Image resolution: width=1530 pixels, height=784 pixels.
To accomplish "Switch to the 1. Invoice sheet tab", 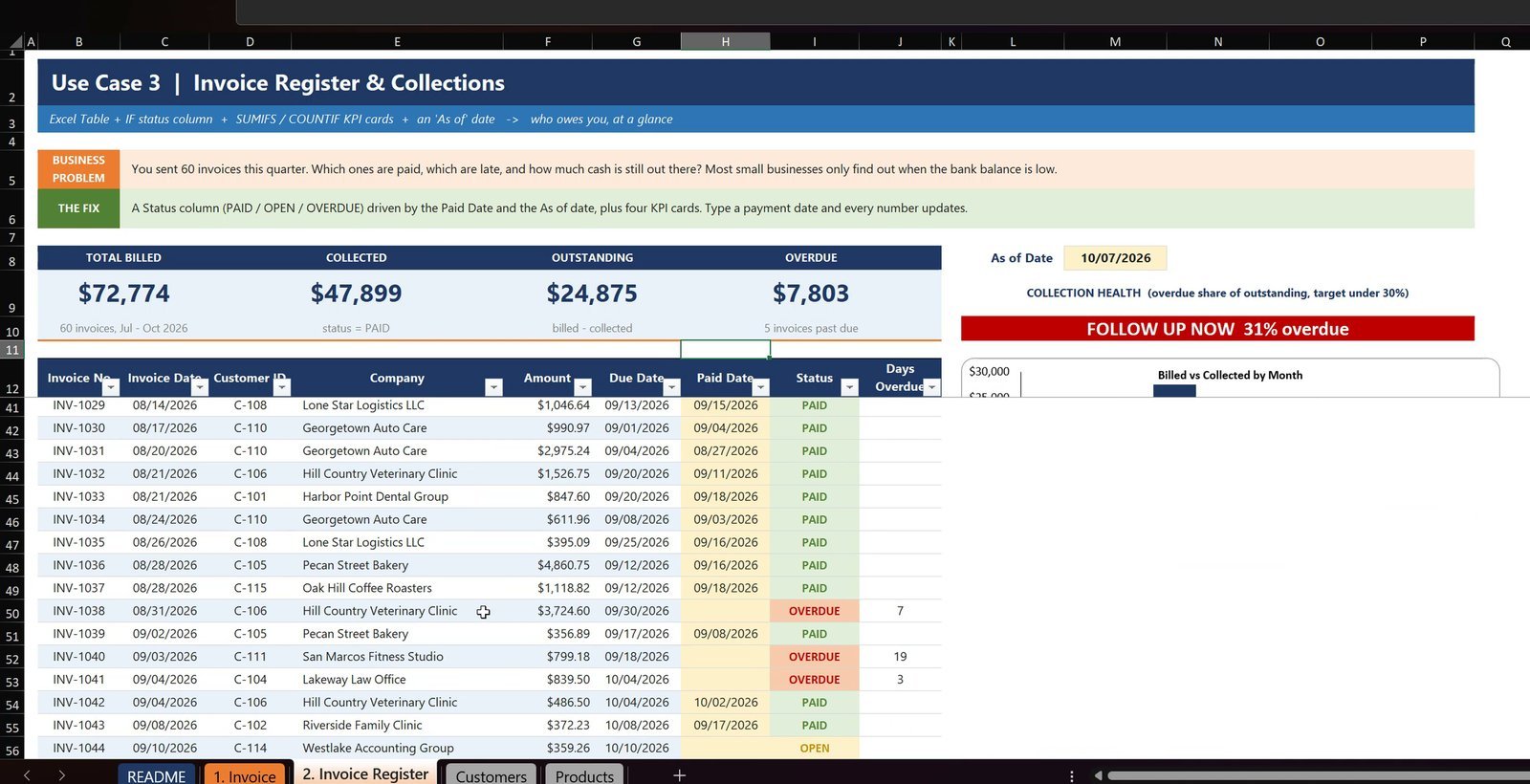I will click(245, 775).
